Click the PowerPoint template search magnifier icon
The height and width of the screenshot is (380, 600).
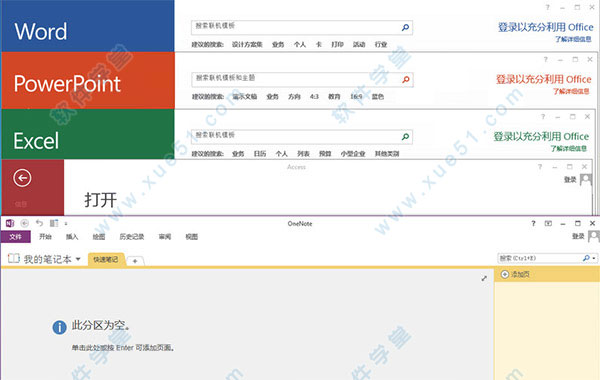click(406, 79)
